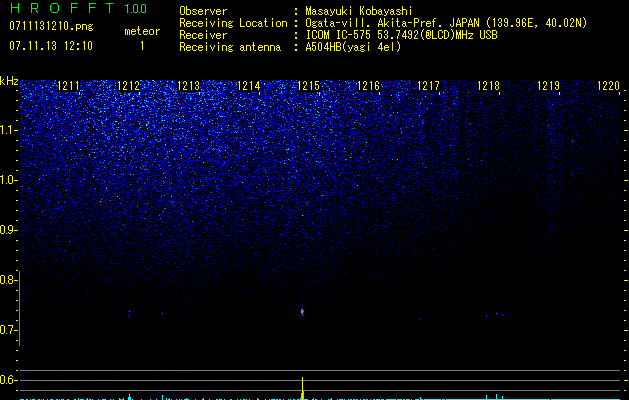The image size is (629, 400).
Task: Click the 0.6 kHz axis label
Action: click(x=8, y=380)
